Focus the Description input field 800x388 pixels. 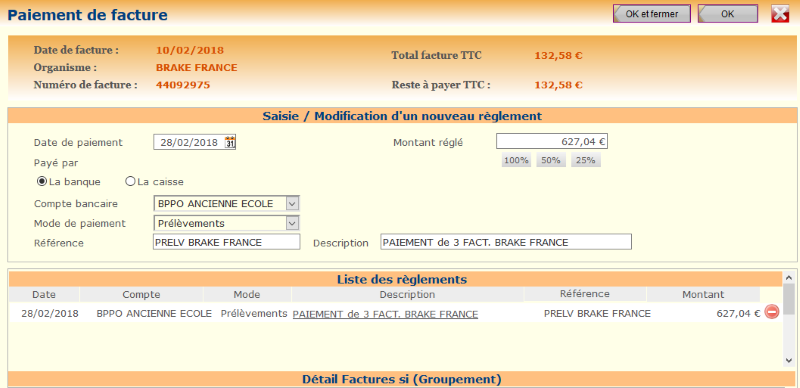pyautogui.click(x=506, y=242)
